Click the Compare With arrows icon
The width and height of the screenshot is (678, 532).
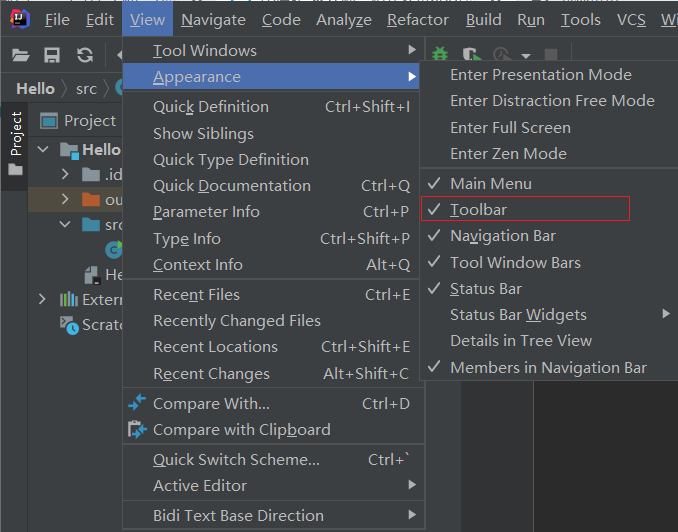tap(137, 403)
